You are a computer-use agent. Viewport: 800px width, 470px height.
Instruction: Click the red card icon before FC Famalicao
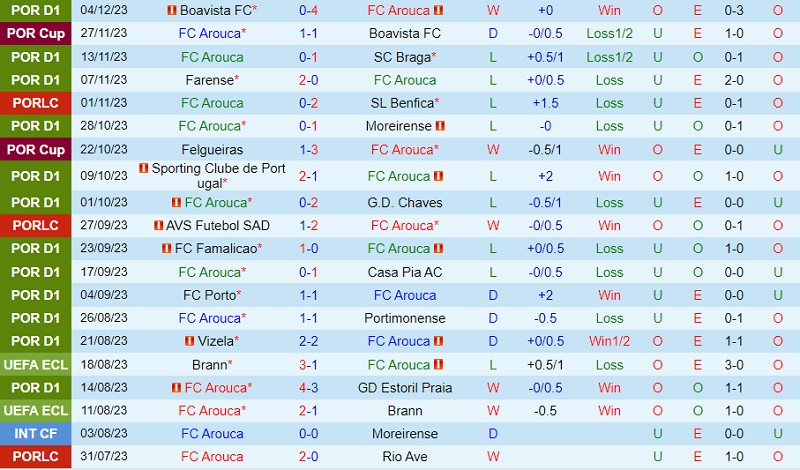click(x=166, y=248)
